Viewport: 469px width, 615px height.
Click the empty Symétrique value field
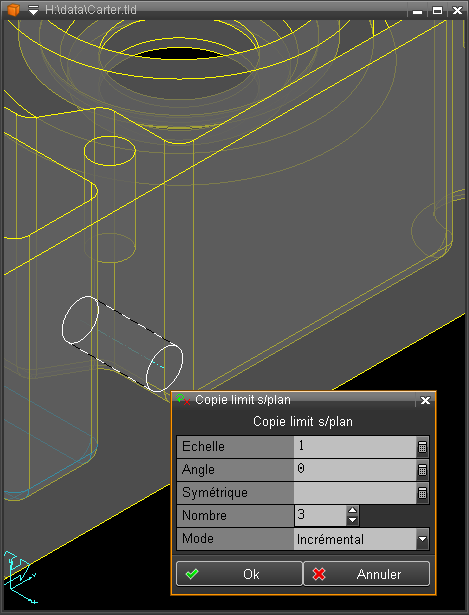click(355, 493)
